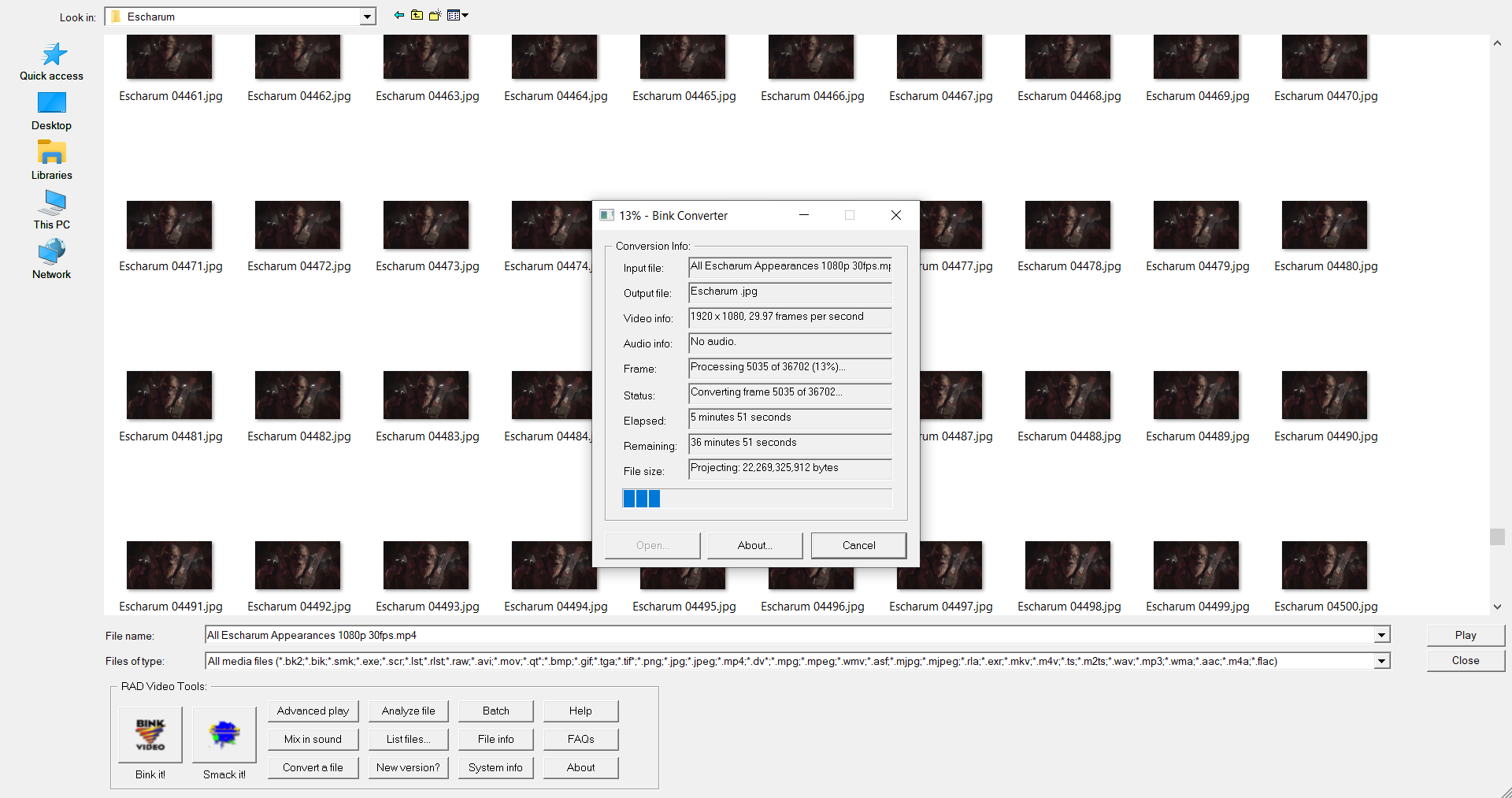Open the FAQs button
The width and height of the screenshot is (1512, 798).
[580, 739]
